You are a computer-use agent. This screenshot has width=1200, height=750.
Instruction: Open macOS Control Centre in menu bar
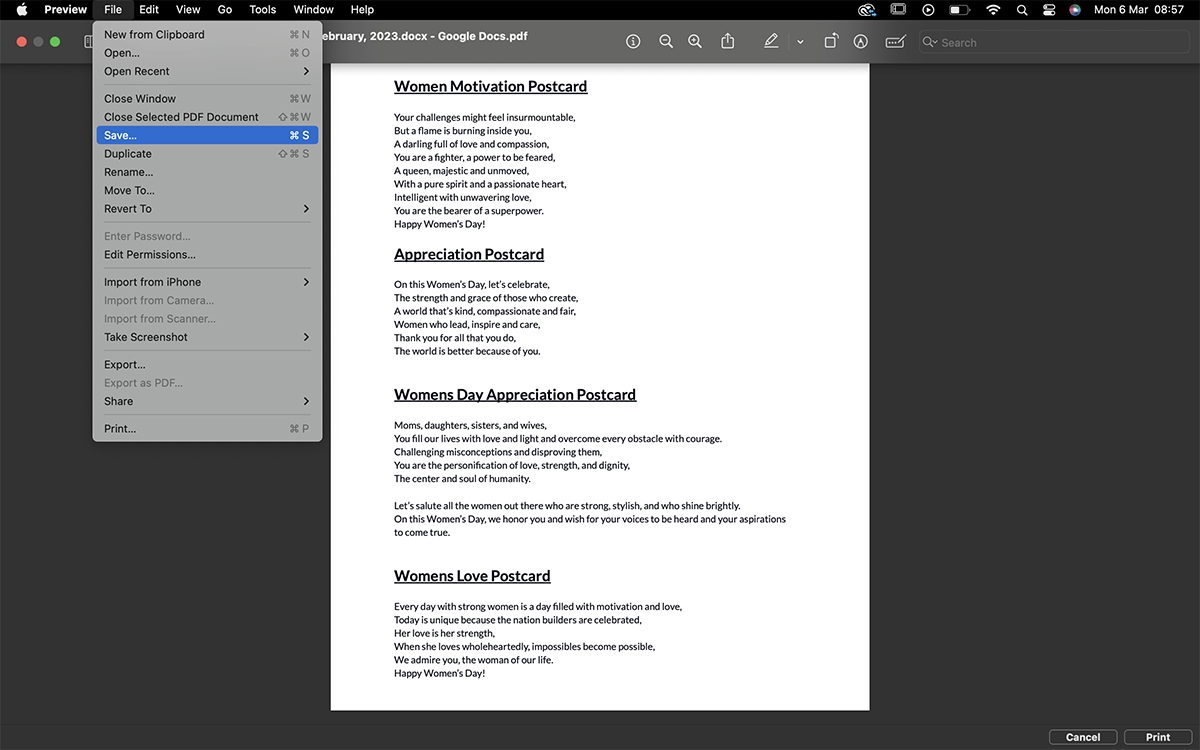click(1049, 9)
